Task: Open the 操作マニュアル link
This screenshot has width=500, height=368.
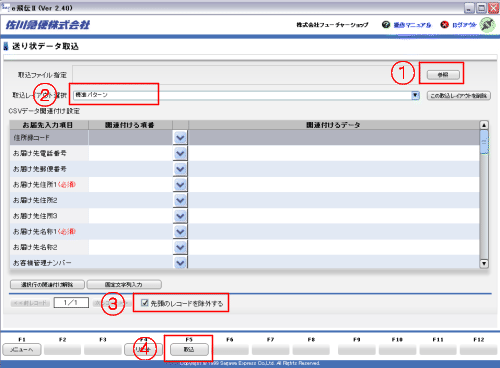Action: pyautogui.click(x=412, y=25)
